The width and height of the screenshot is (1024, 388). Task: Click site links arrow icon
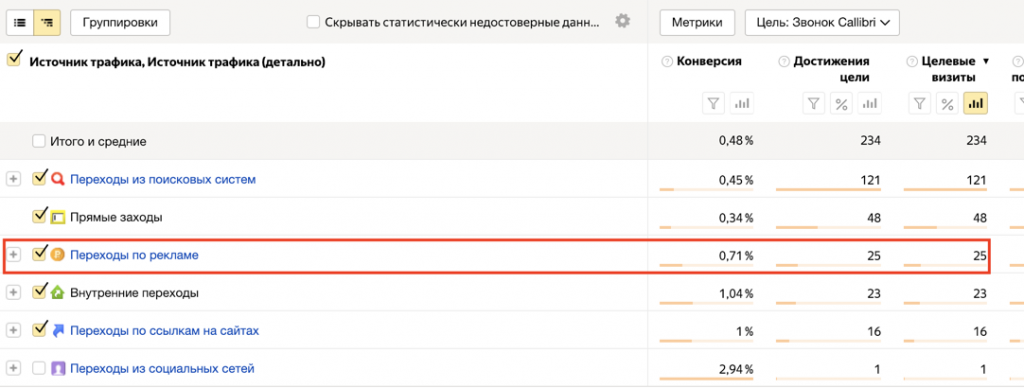(57, 331)
